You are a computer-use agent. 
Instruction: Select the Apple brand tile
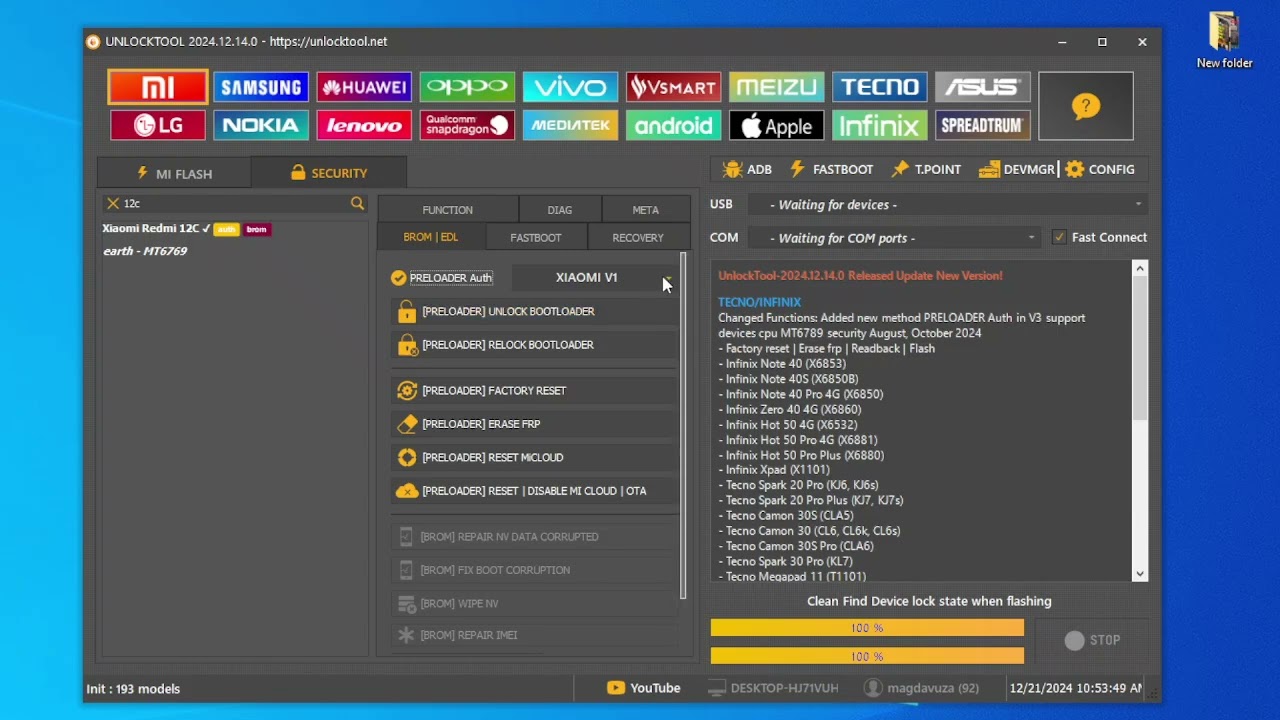click(x=776, y=125)
